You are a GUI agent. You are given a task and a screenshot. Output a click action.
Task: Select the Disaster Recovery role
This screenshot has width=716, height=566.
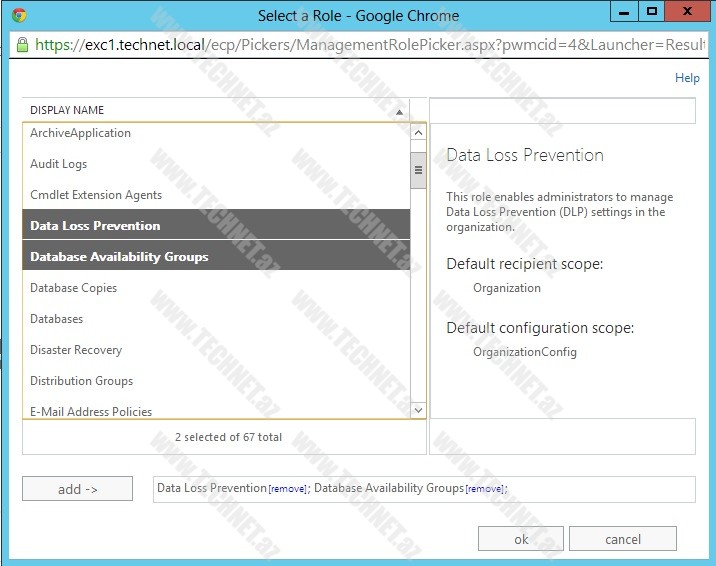pos(76,350)
